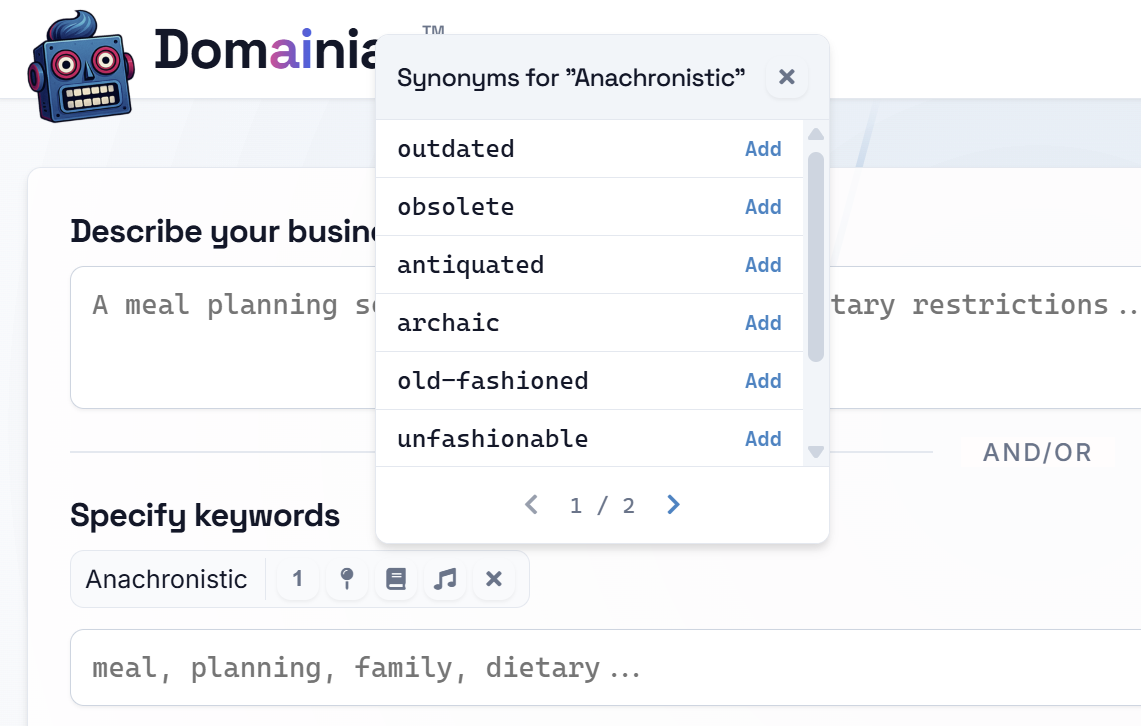Close the Synonyms for Anachronistic popup

(x=787, y=77)
